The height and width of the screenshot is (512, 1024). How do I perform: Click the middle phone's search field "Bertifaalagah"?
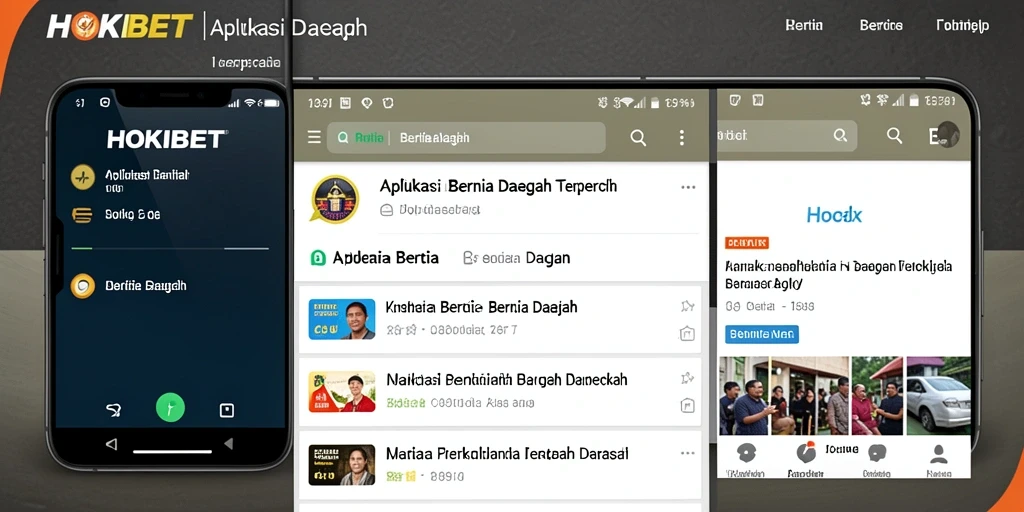[x=466, y=138]
